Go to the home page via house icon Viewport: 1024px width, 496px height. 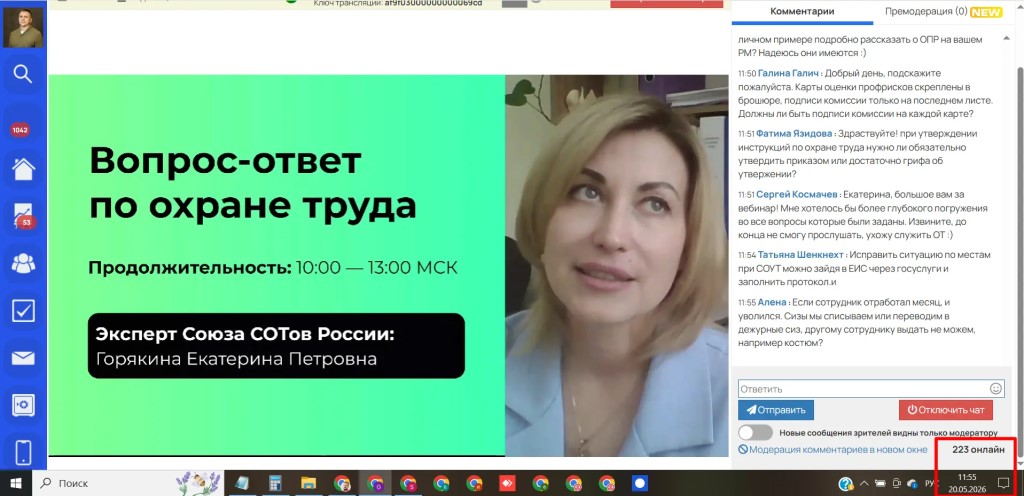point(24,170)
